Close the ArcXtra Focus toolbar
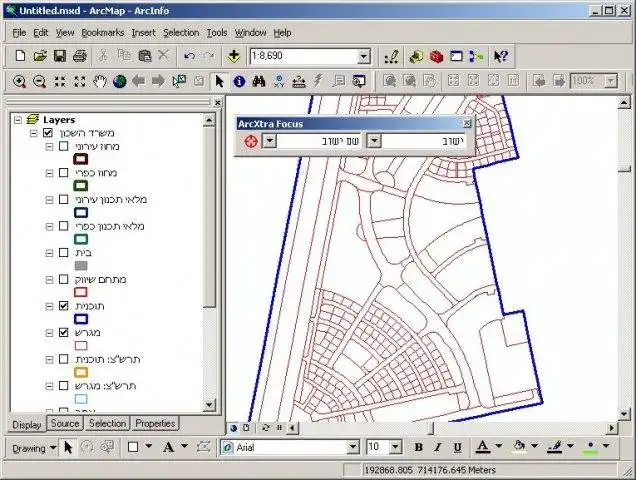Screen dimensions: 636x480 (x=467, y=123)
